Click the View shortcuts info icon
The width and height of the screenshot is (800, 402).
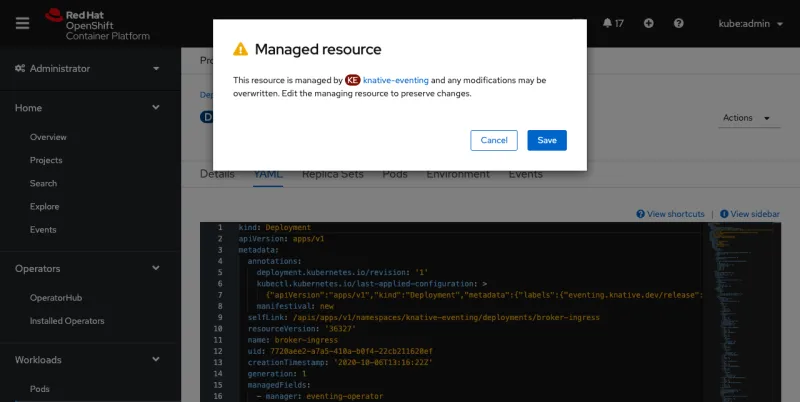(x=641, y=214)
